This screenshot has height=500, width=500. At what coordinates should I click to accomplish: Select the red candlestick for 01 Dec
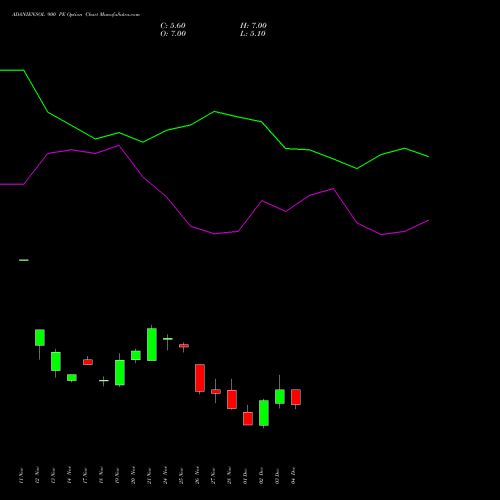coord(248,419)
